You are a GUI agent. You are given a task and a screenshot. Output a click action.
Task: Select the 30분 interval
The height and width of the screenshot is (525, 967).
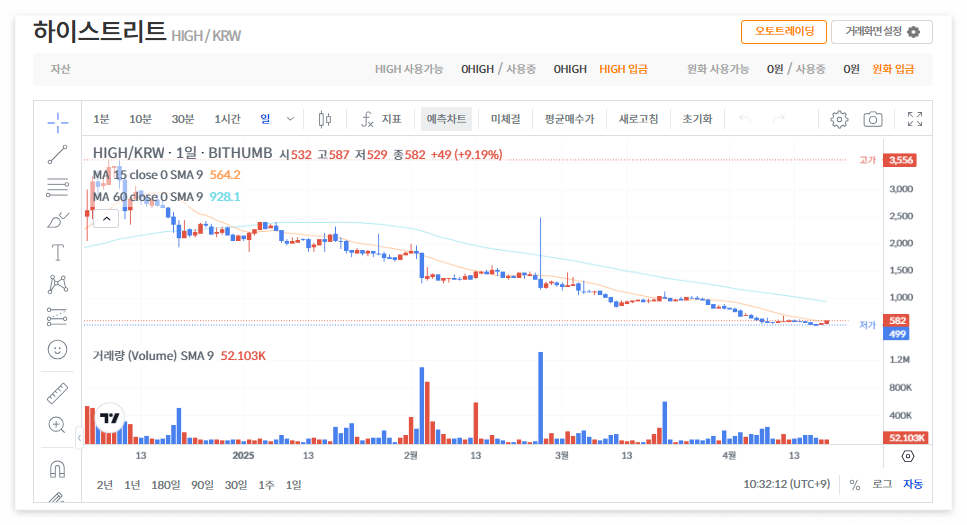point(183,119)
